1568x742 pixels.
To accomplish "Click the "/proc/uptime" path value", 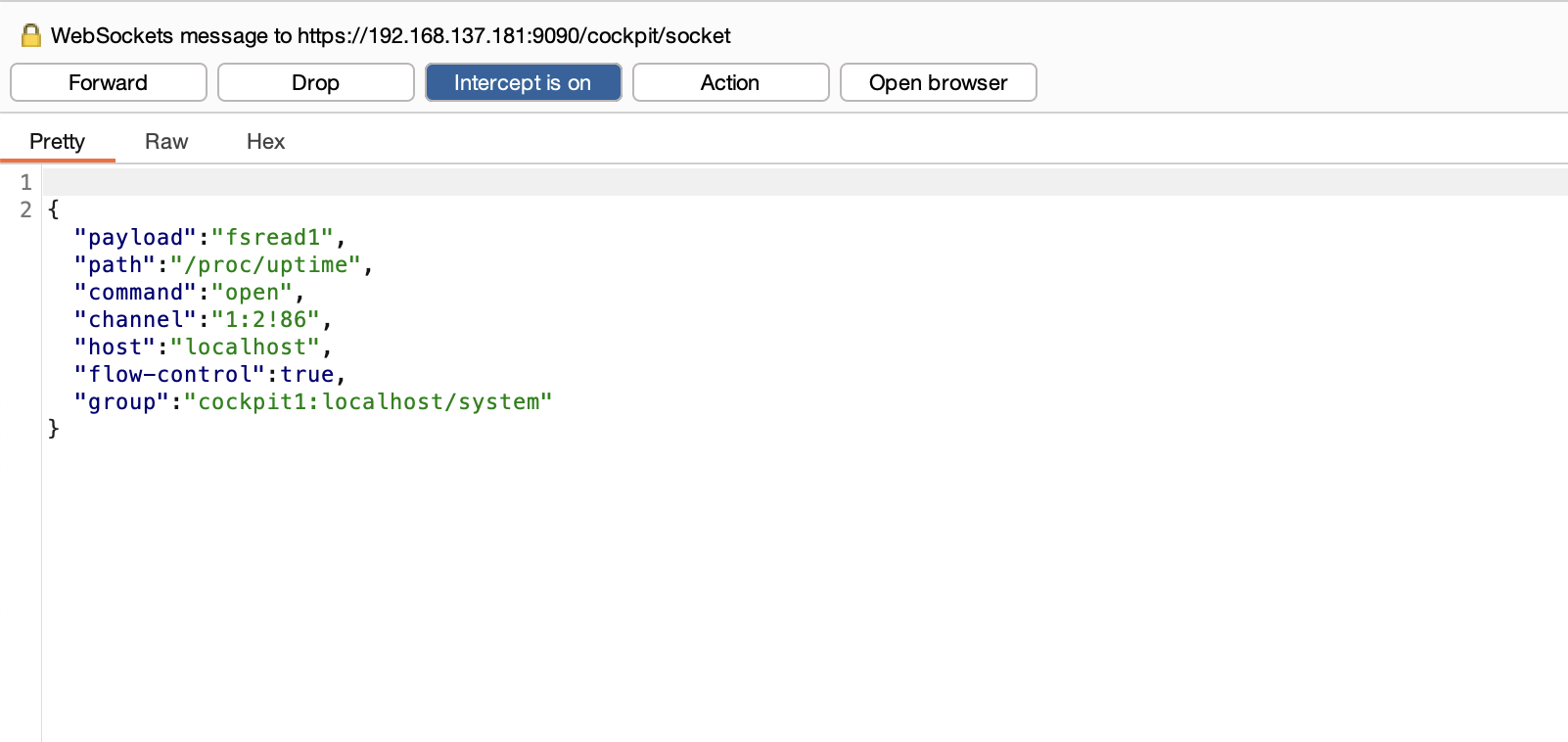I will pos(266,264).
